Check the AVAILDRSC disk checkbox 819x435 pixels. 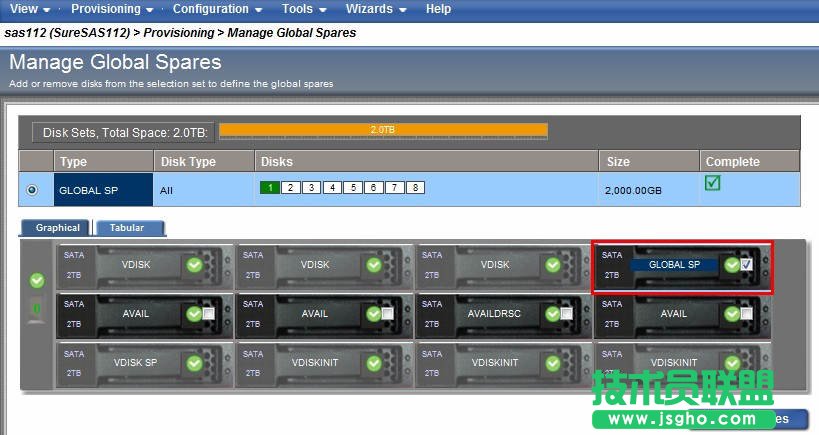(x=567, y=314)
